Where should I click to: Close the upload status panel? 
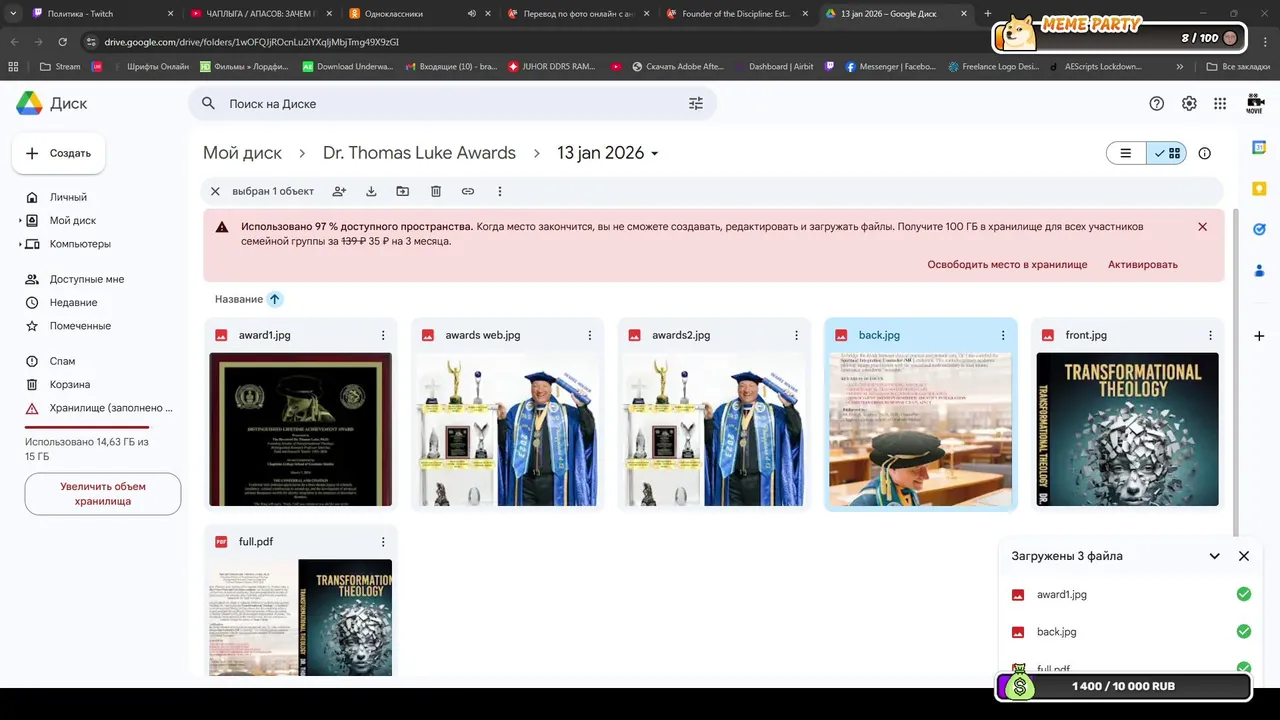tap(1244, 556)
